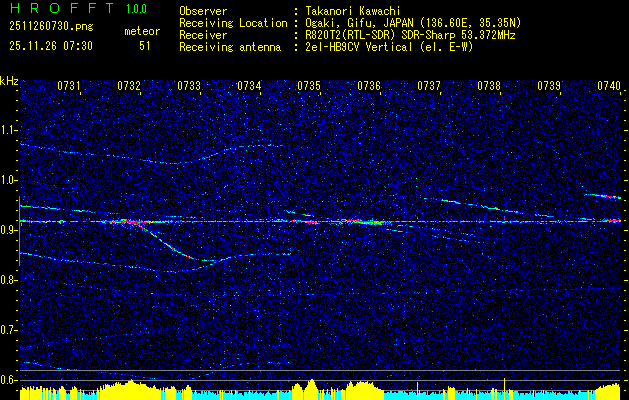Click the 1.0 kHz axis label
Image resolution: width=629 pixels, height=400 pixels.
9,180
